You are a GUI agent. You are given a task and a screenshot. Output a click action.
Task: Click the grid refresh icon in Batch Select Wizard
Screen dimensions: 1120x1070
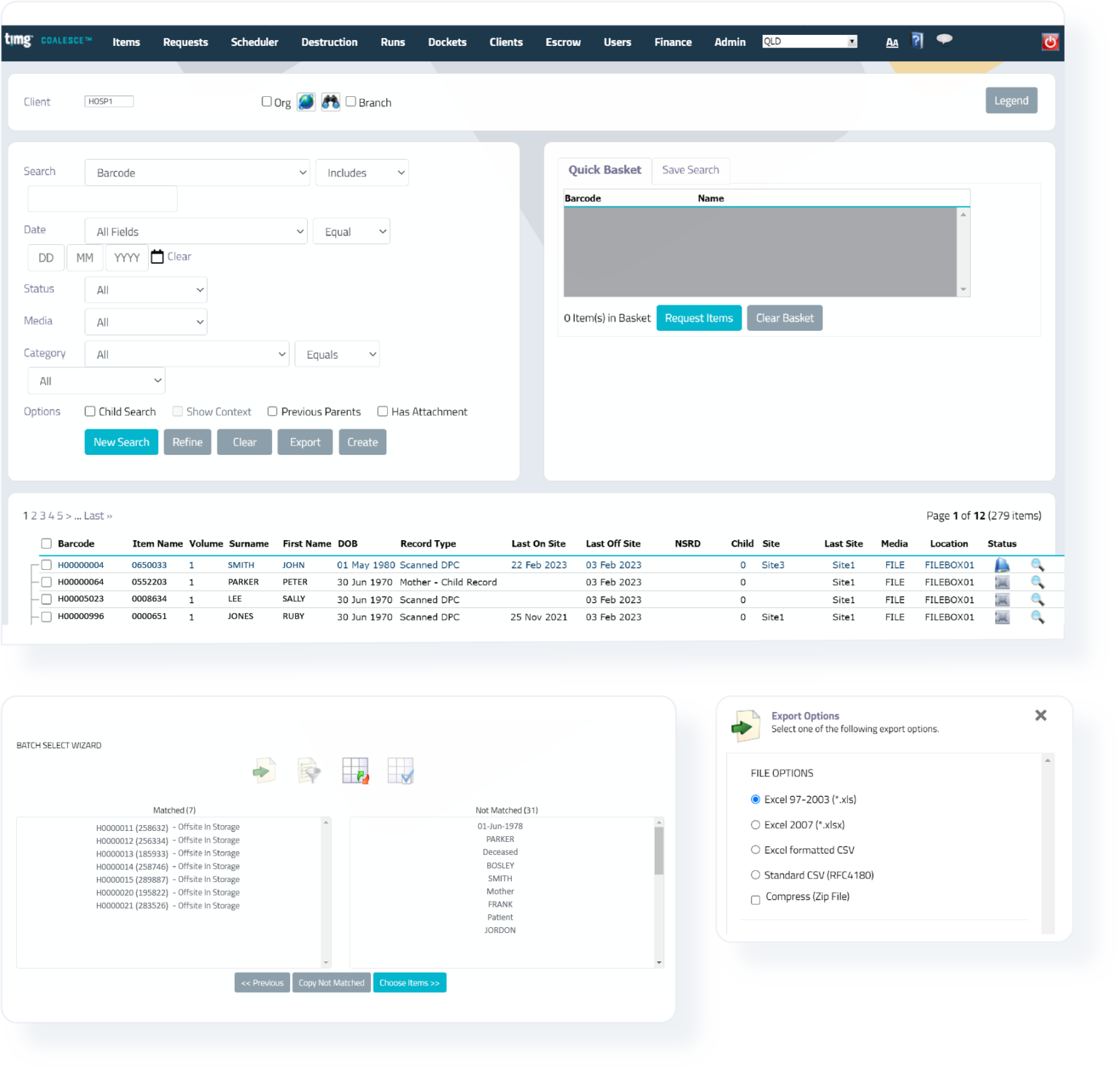coord(355,770)
